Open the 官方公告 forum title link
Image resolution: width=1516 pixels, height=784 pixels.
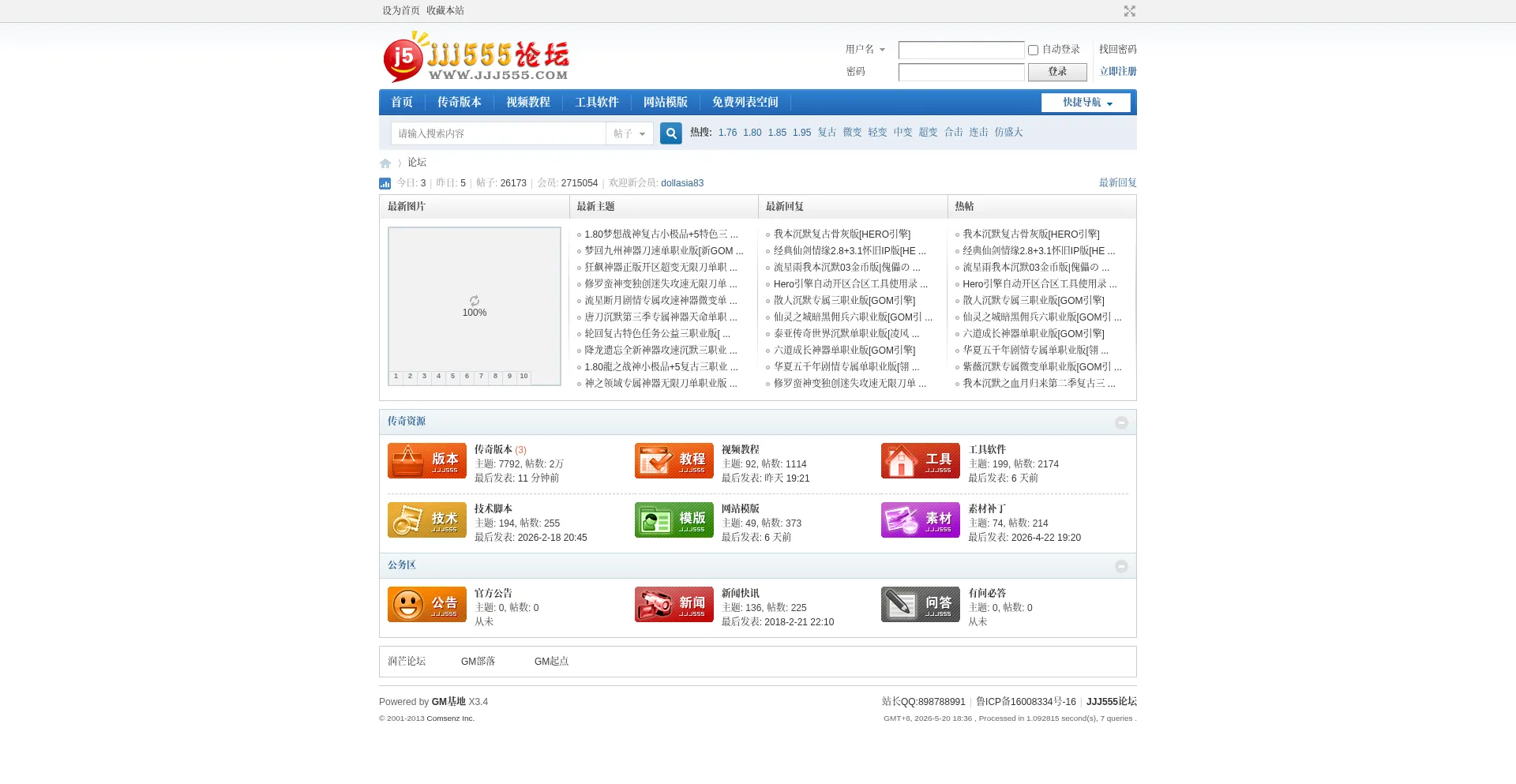point(493,594)
